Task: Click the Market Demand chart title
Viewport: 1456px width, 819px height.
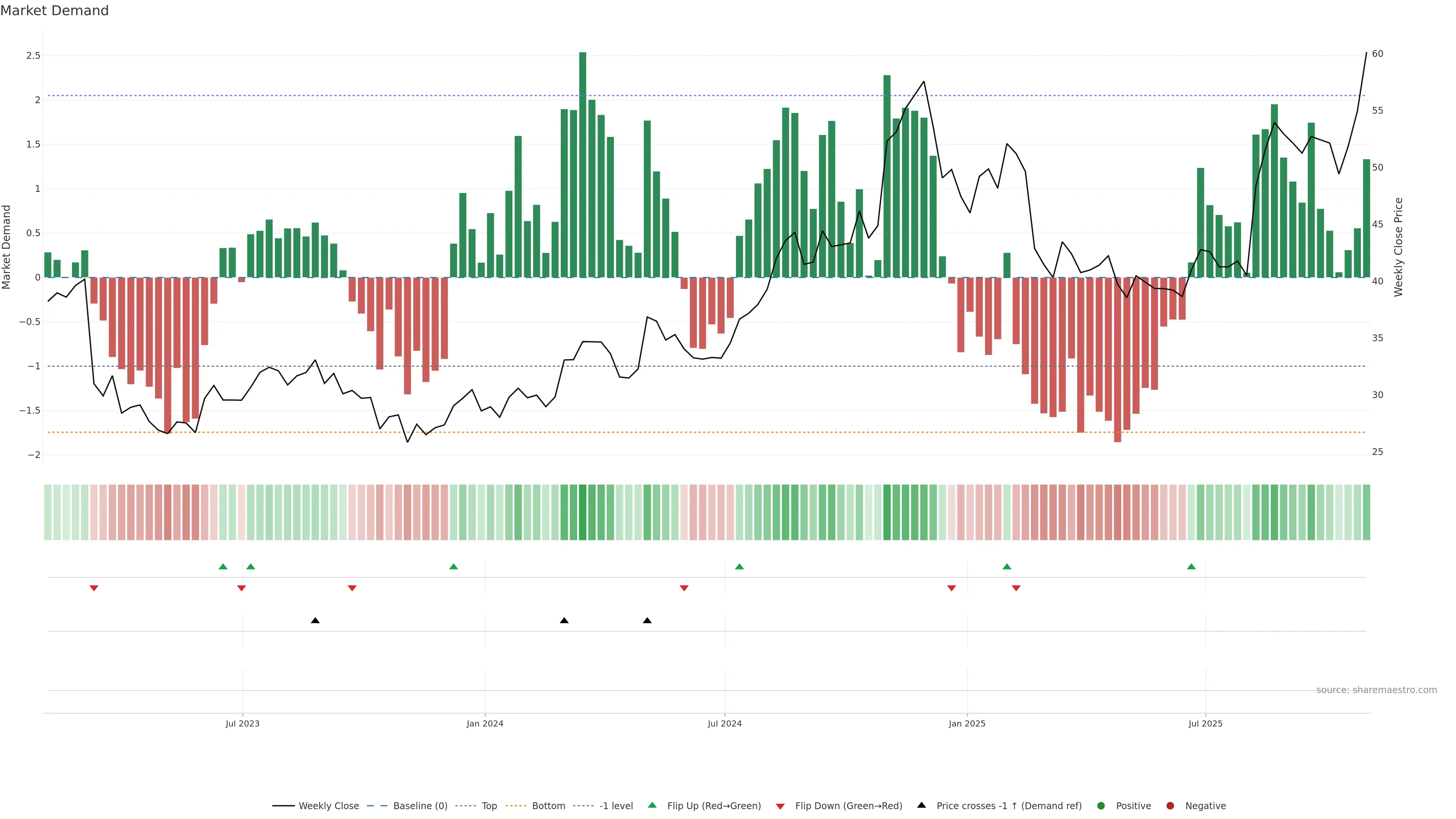Action: click(54, 11)
